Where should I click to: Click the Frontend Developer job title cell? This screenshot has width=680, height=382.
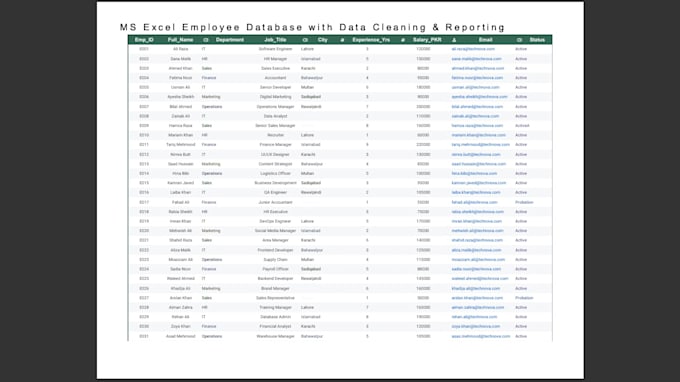[x=275, y=250]
